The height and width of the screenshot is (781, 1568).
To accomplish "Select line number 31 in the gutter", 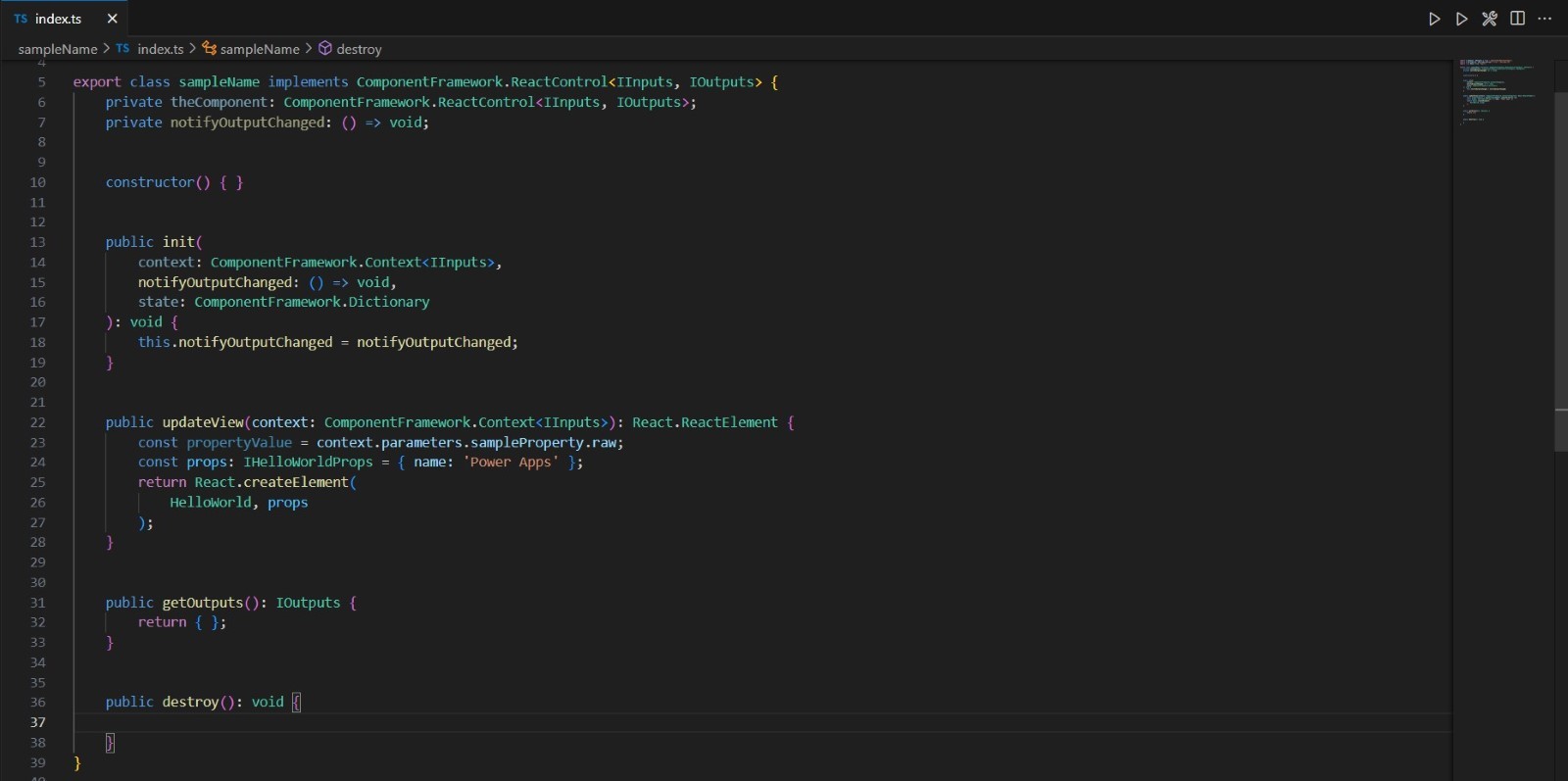I will [37, 603].
